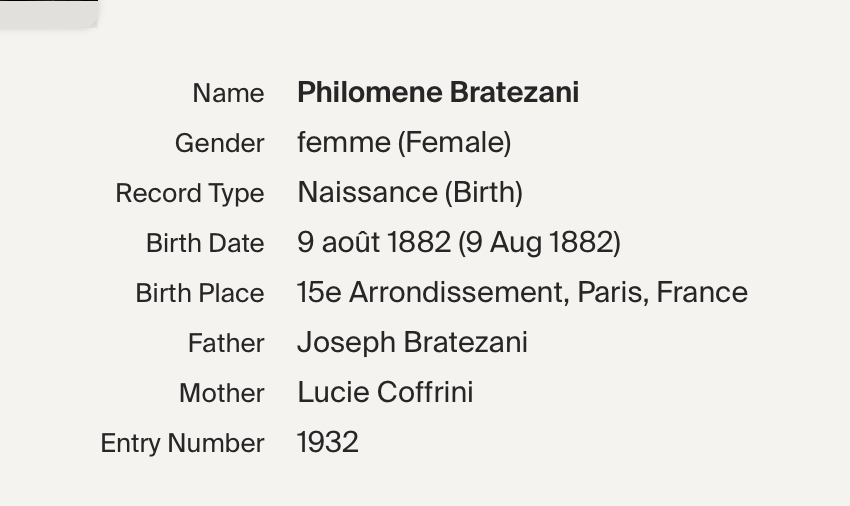Click the English date (9 Aug 1882)
The width and height of the screenshot is (850, 506).
[539, 242]
